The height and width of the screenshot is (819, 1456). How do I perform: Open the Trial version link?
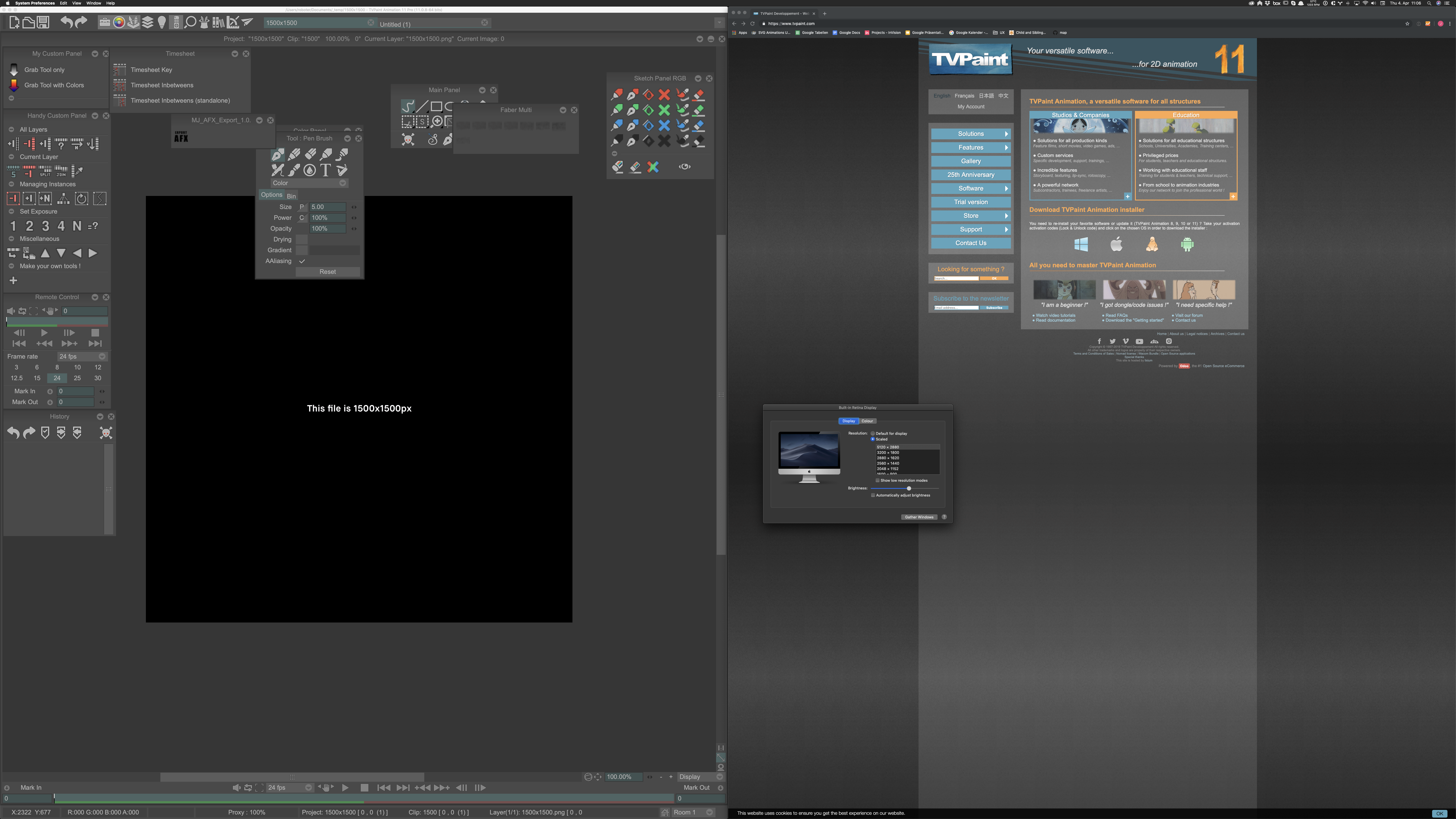(x=971, y=202)
